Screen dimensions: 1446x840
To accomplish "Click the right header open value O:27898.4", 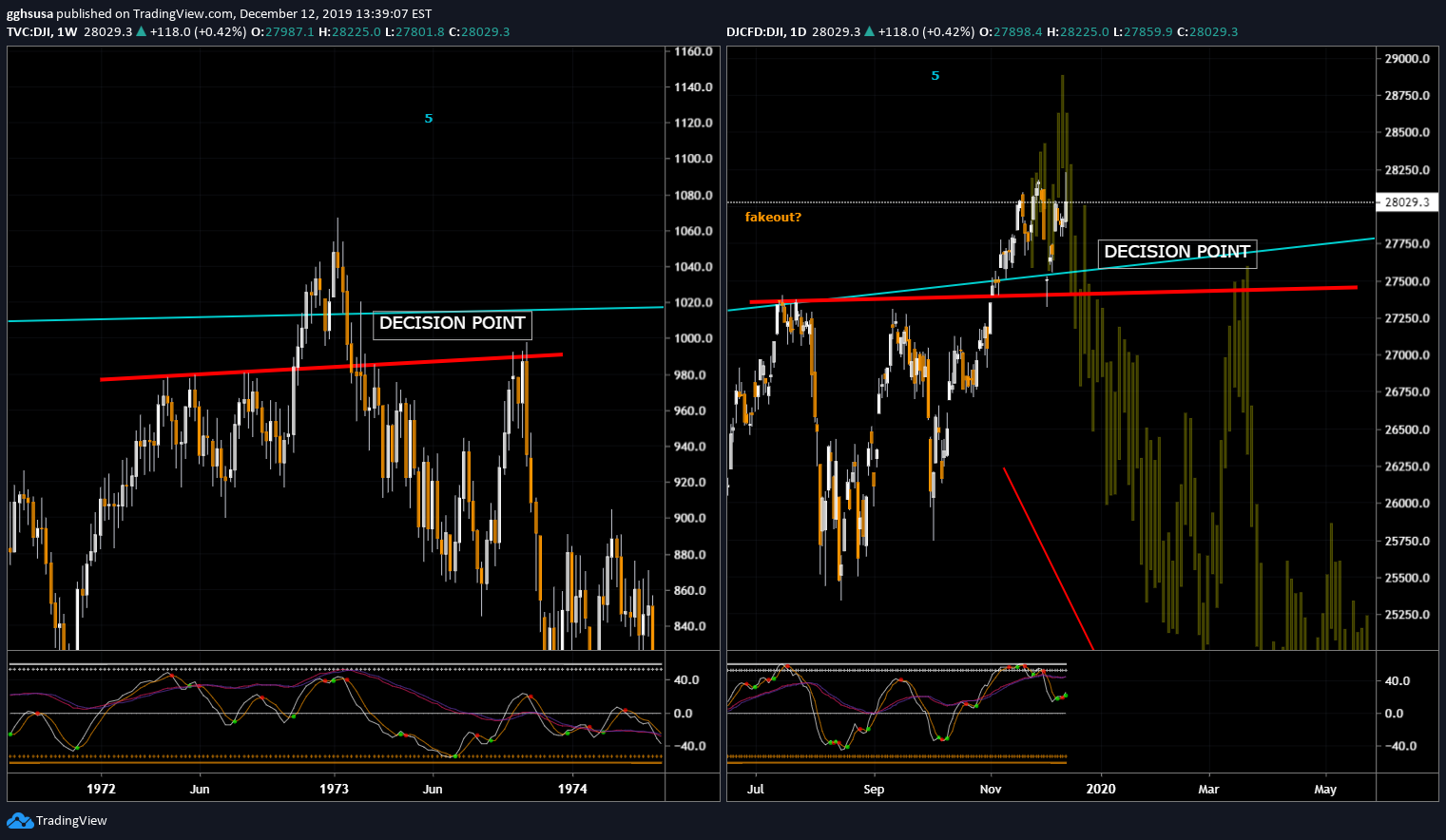I will point(1010,31).
